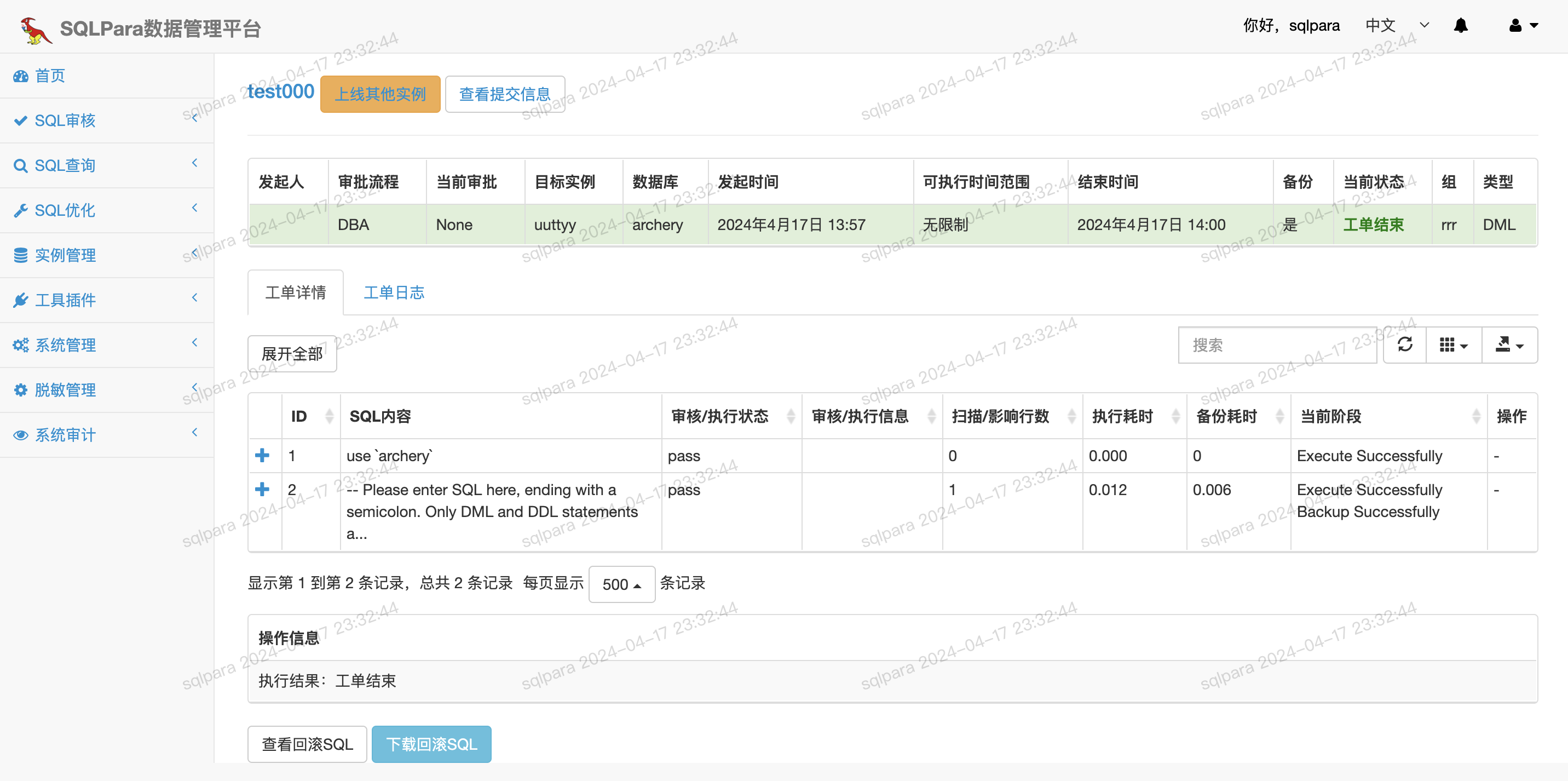Open 实例管理 database sidebar item
1568x781 pixels.
click(65, 255)
